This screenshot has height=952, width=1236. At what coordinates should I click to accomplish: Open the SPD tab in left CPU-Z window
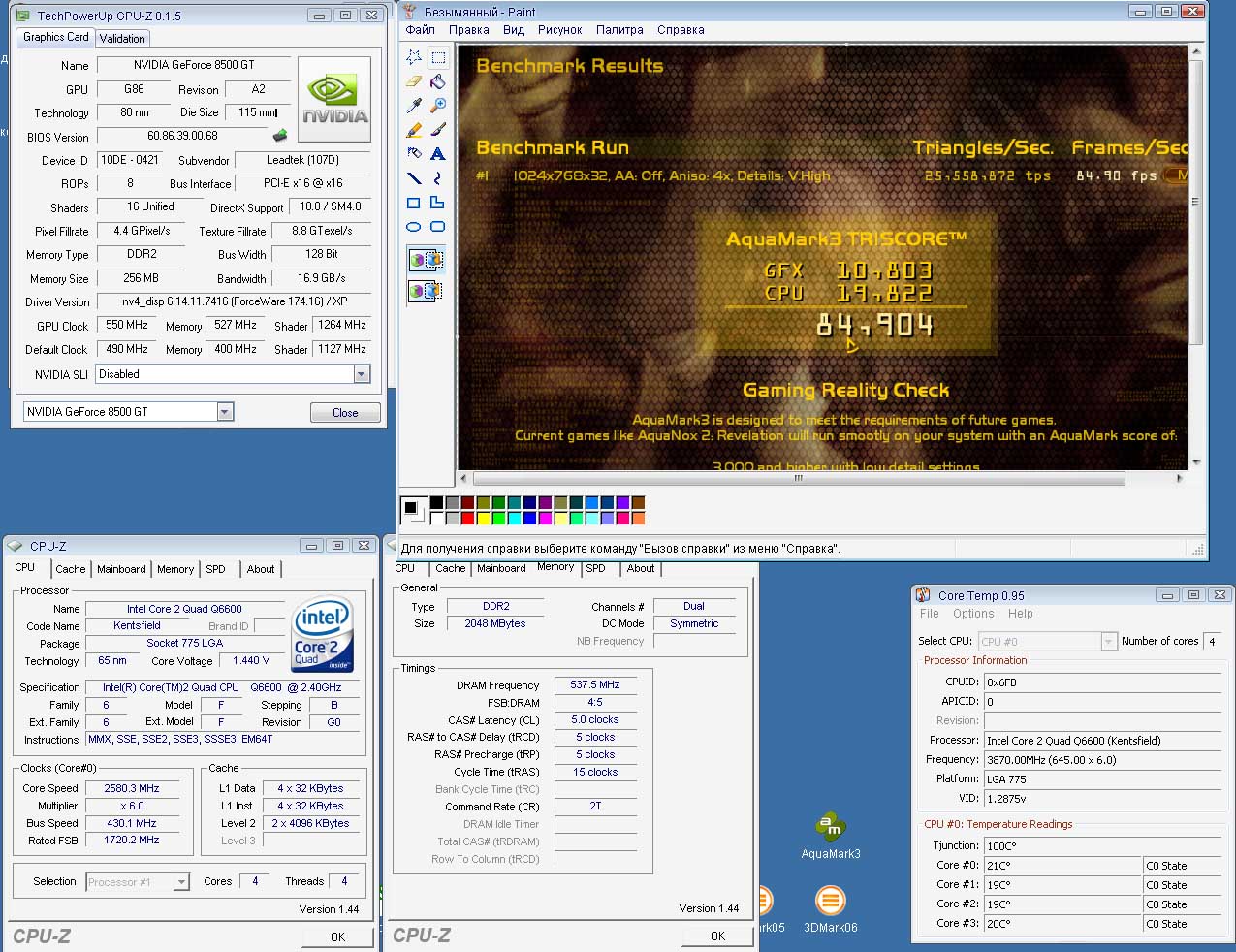[215, 569]
